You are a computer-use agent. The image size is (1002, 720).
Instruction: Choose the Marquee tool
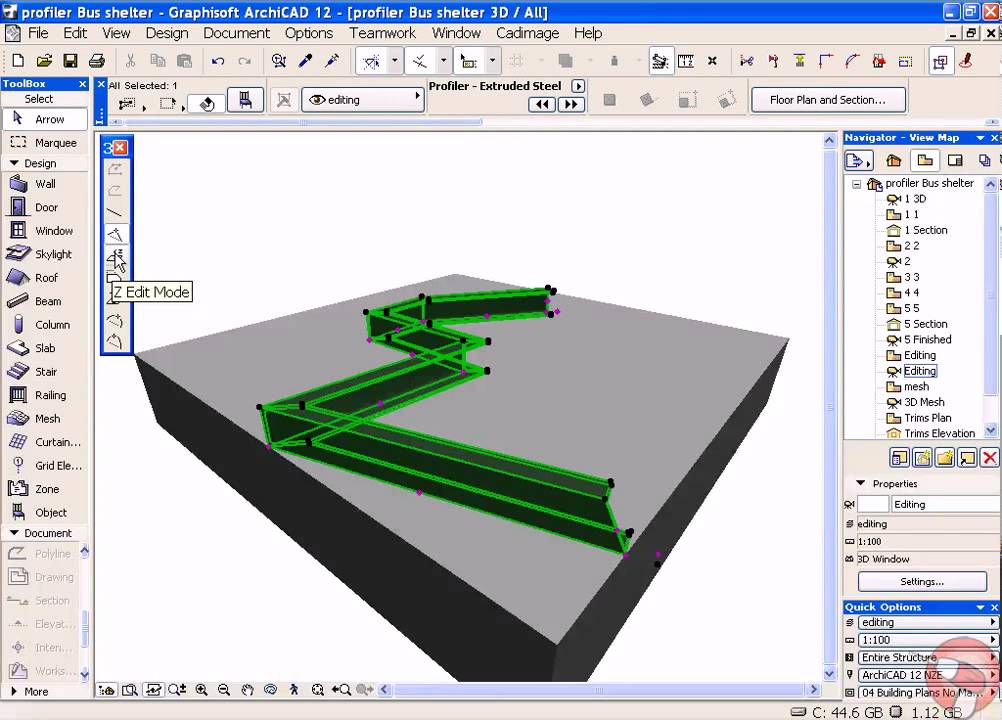tap(45, 142)
